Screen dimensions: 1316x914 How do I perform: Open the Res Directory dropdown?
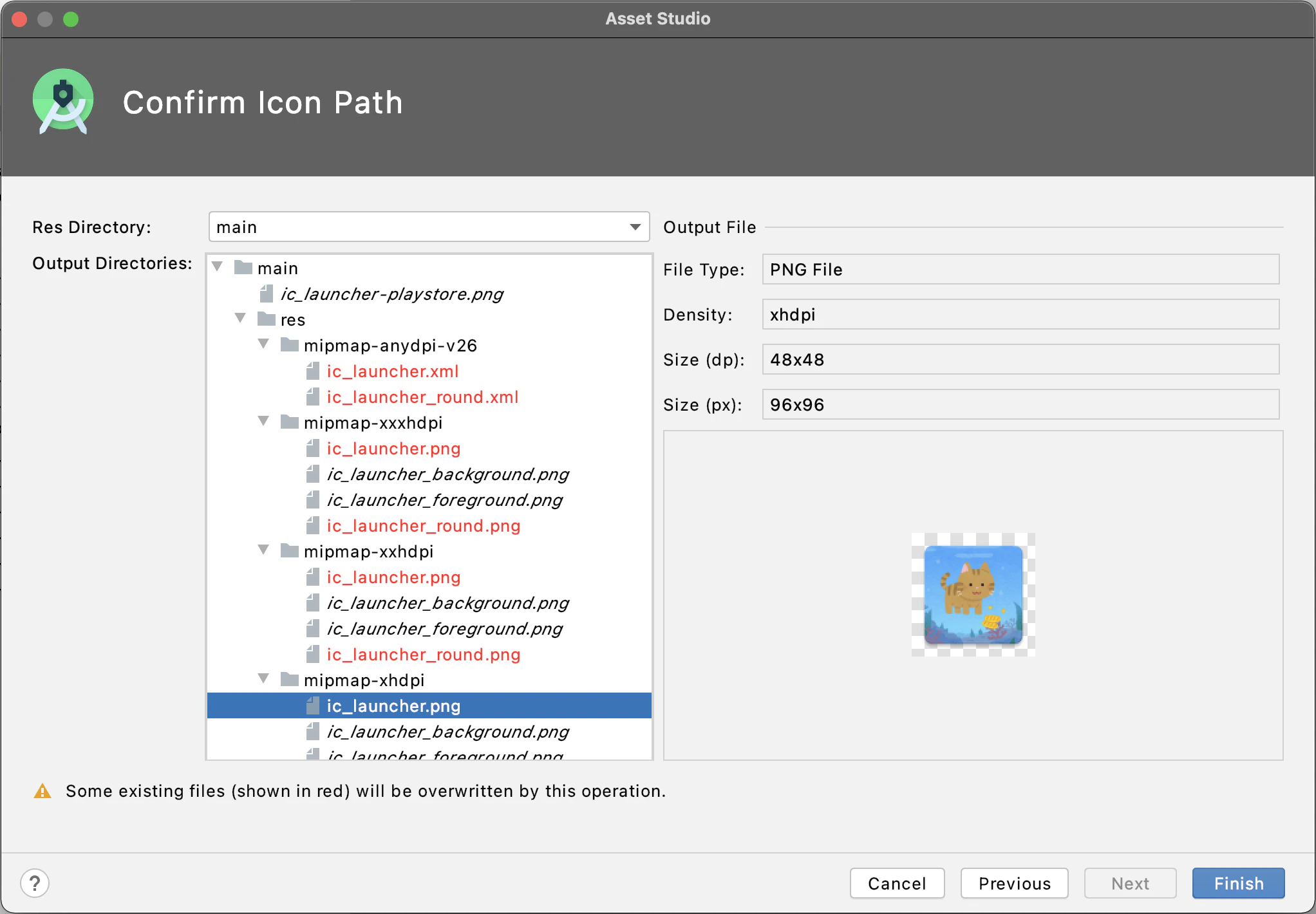[429, 227]
